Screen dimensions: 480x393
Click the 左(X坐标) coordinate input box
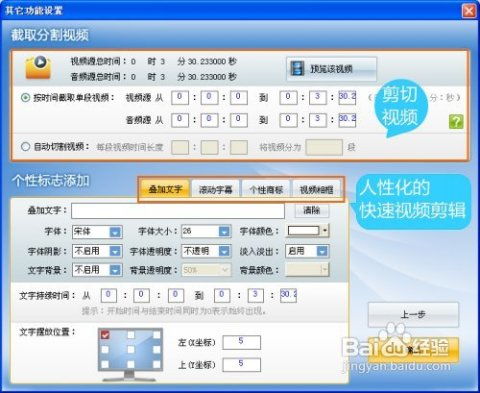(241, 342)
